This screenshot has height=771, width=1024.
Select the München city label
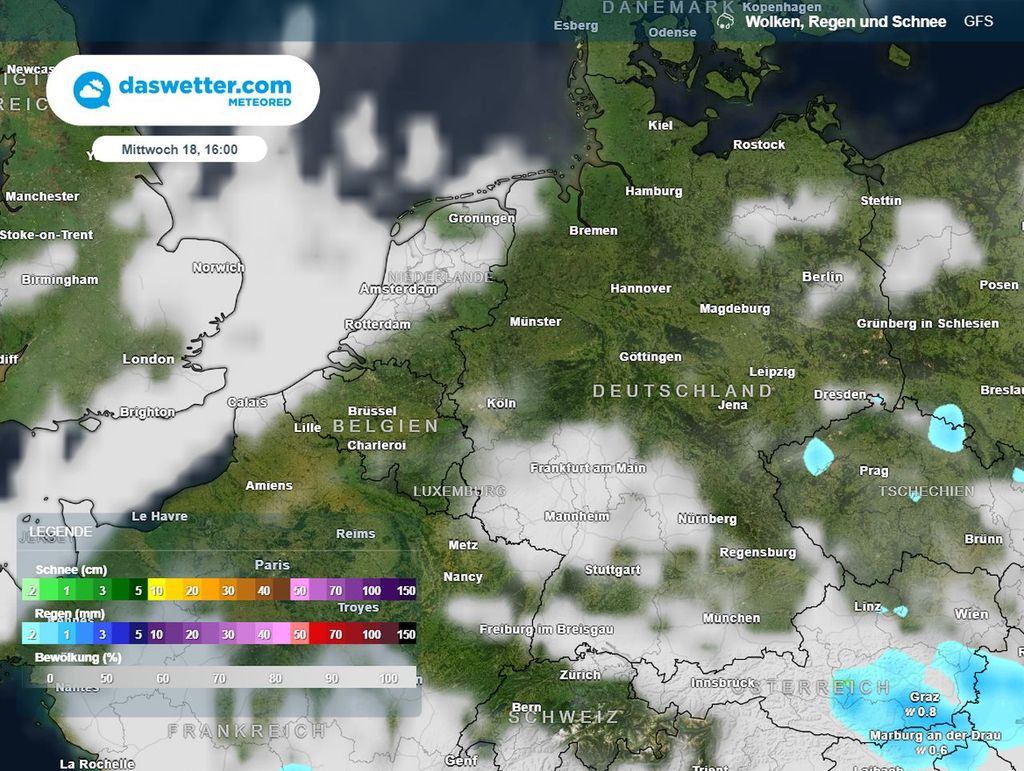pos(730,619)
